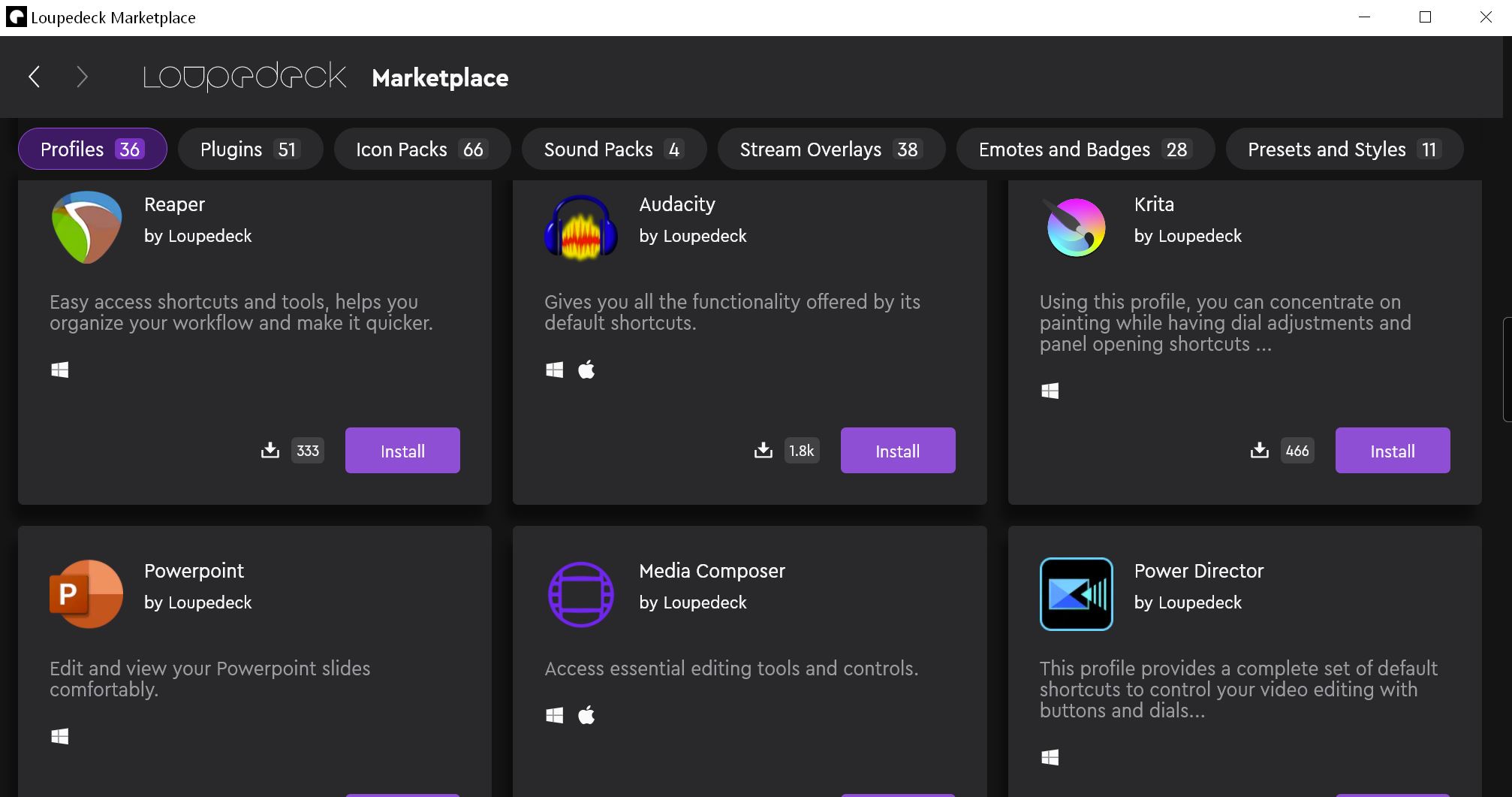Click Windows platform icon on Audacity card
Image resolution: width=1512 pixels, height=797 pixels.
555,370
